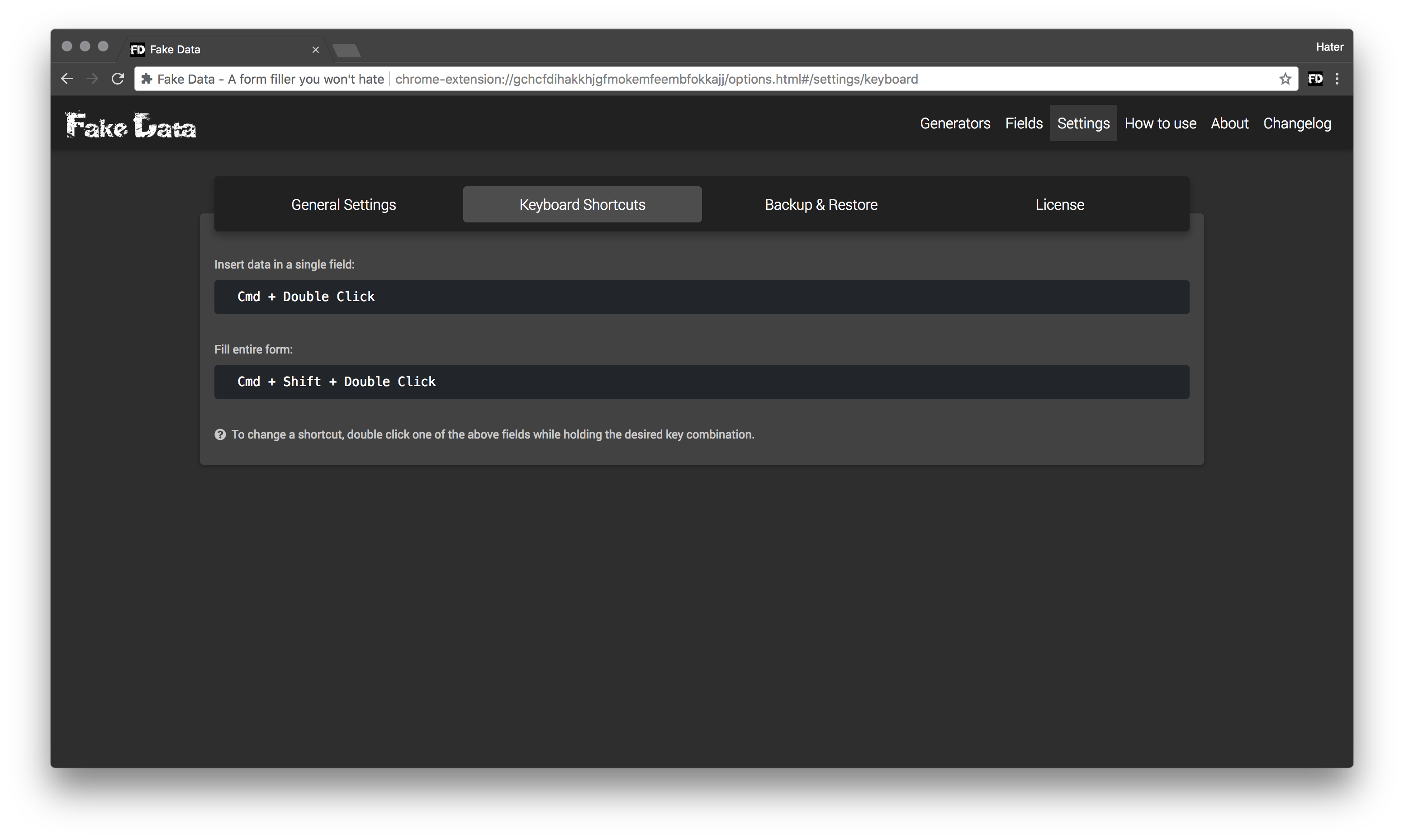
Task: Open a new browser tab
Action: point(346,50)
